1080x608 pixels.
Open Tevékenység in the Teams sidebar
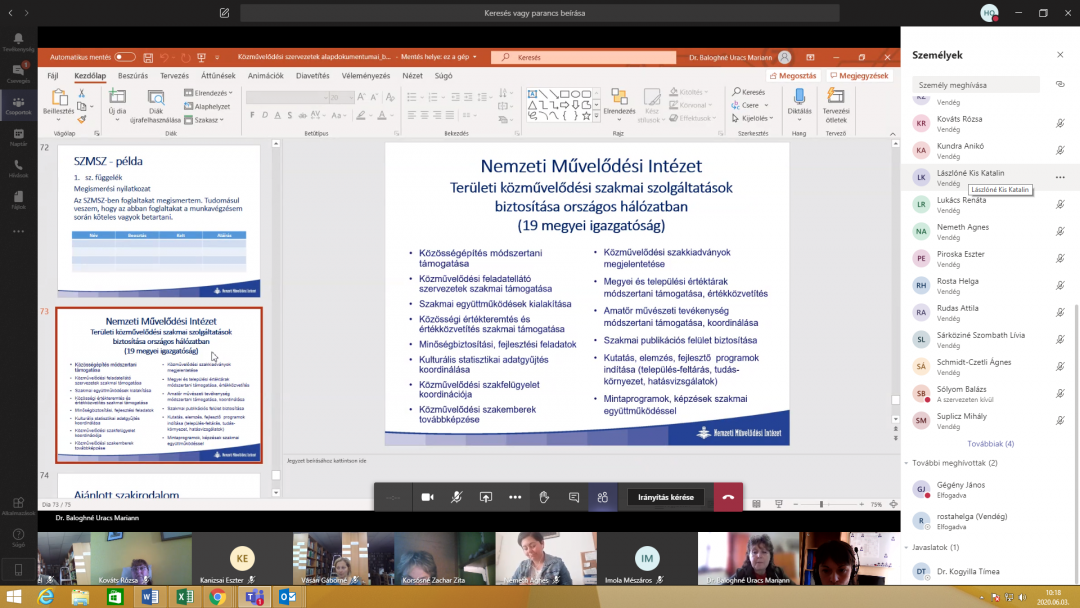pos(19,43)
